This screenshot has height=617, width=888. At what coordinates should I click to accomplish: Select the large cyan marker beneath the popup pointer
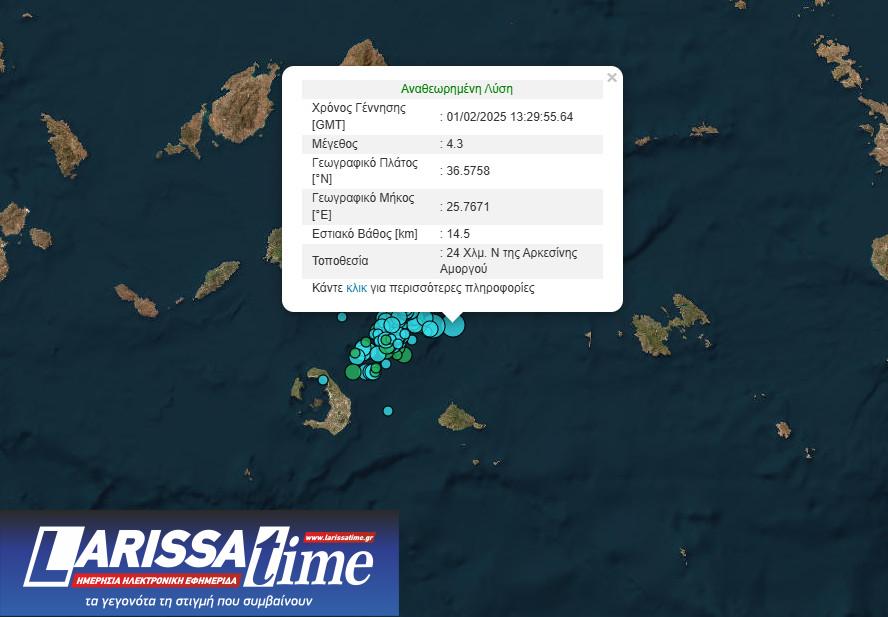[452, 325]
